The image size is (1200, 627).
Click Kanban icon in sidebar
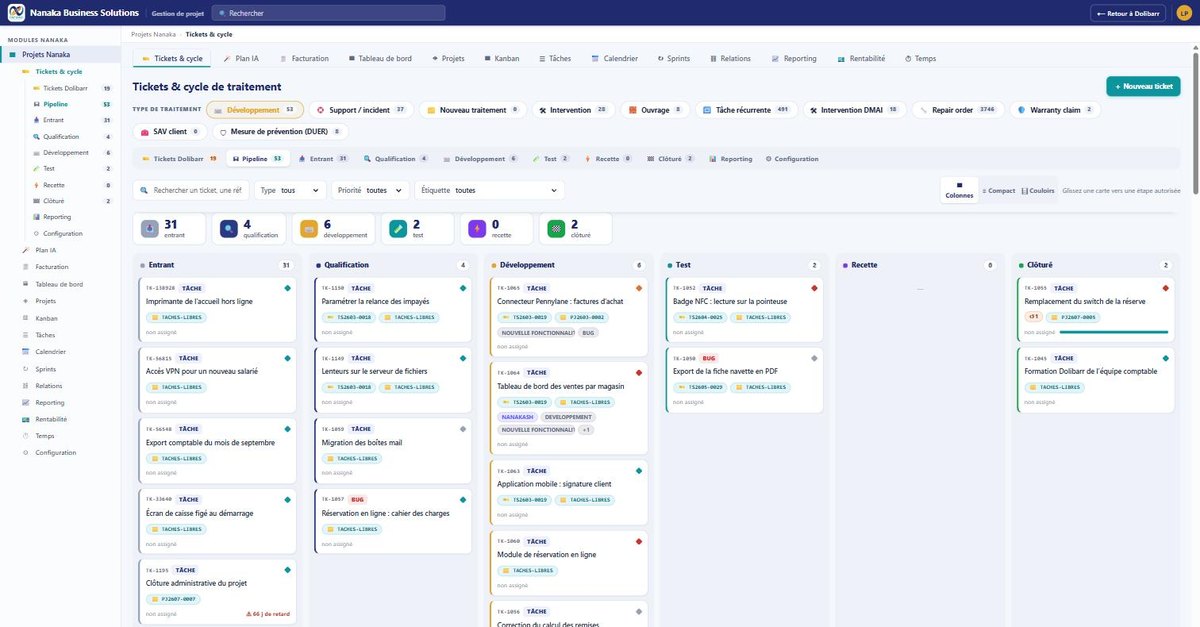25,318
